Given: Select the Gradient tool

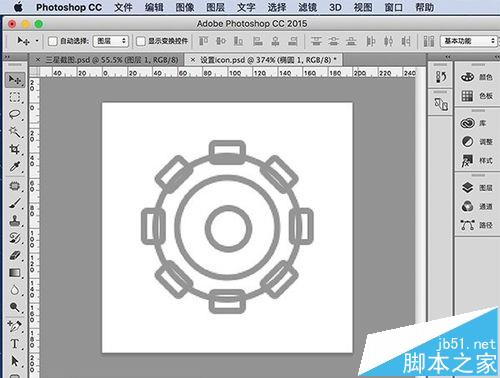Looking at the screenshot, I should pyautogui.click(x=15, y=273).
